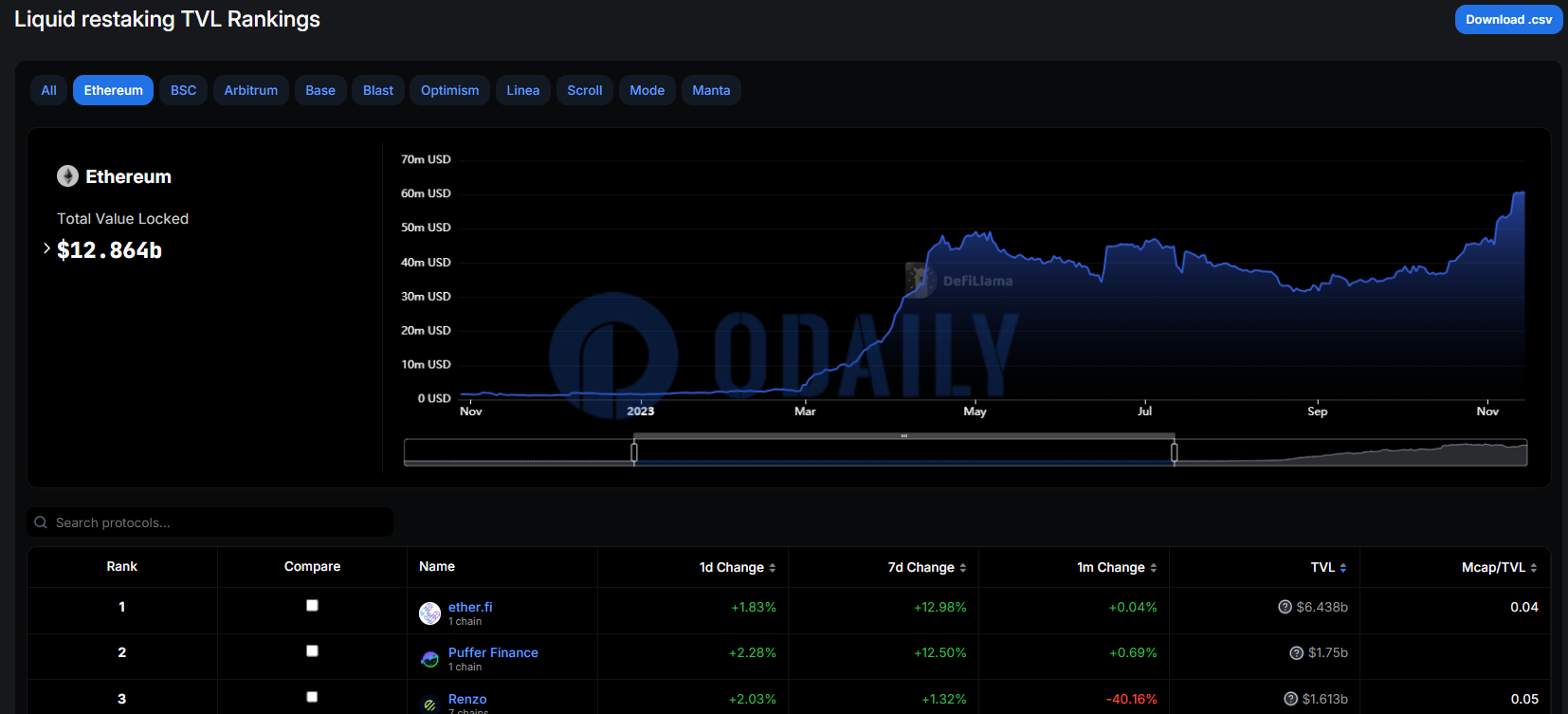Viewport: 1568px width, 714px height.
Task: Click the +0.04% 1m change for ether.fi
Action: 1133,607
